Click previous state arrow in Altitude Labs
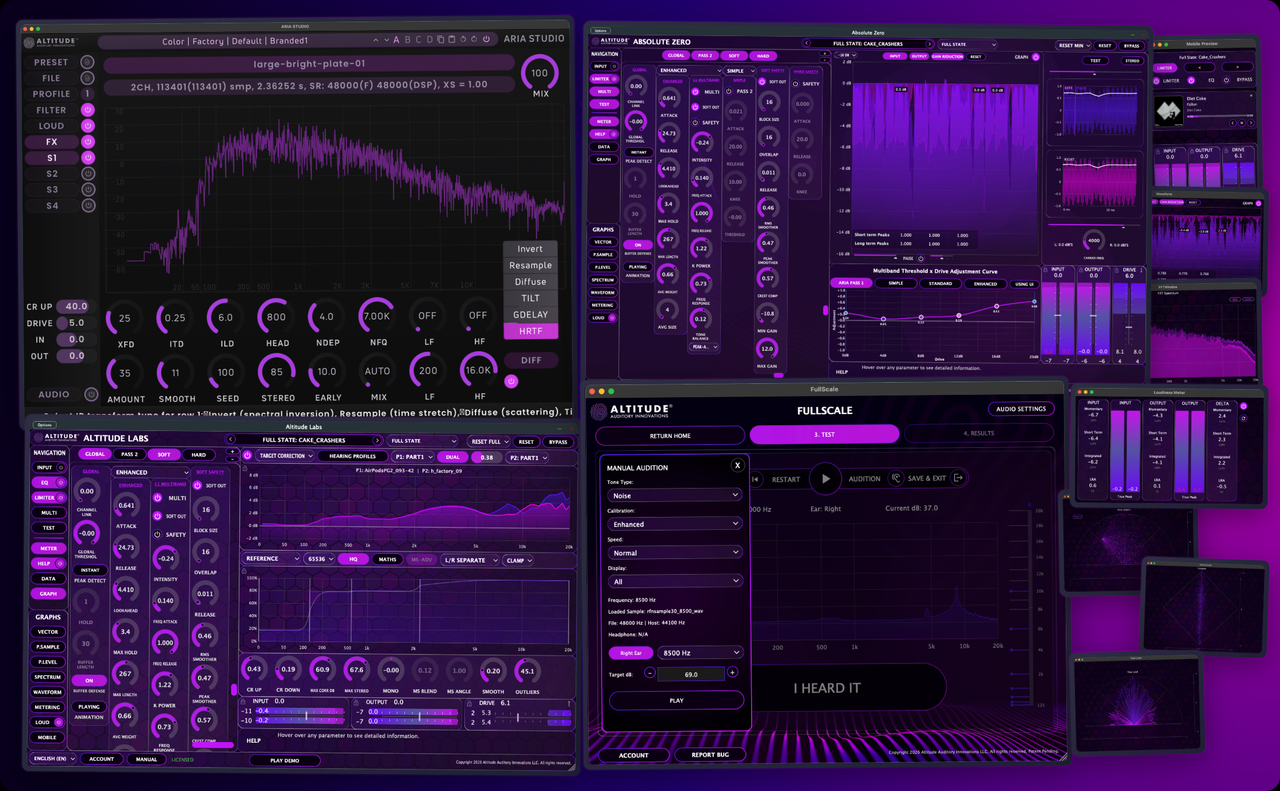The width and height of the screenshot is (1280, 791). [x=231, y=440]
